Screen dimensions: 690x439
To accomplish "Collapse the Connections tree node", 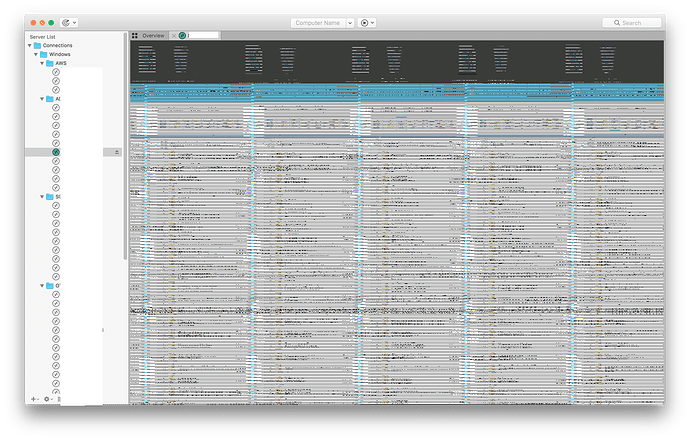I will 29,46.
